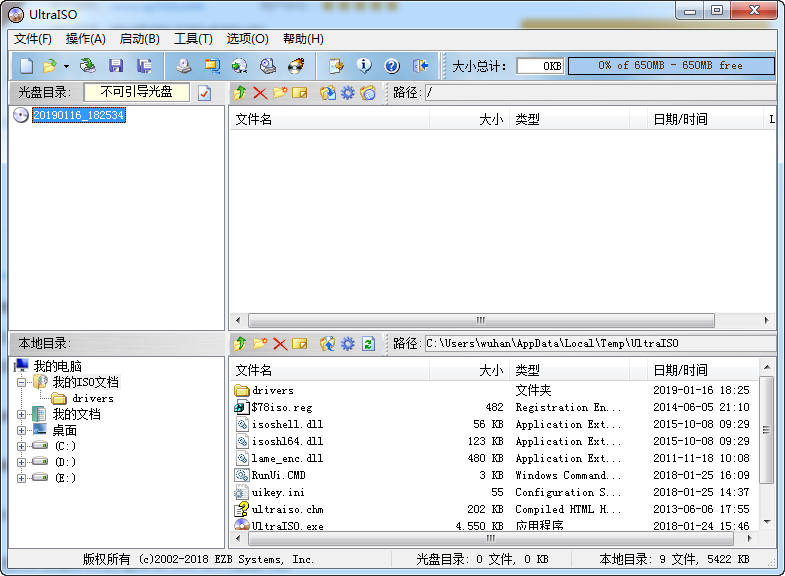Open the 工具(T) menu
This screenshot has height=576, width=785.
pyautogui.click(x=193, y=39)
